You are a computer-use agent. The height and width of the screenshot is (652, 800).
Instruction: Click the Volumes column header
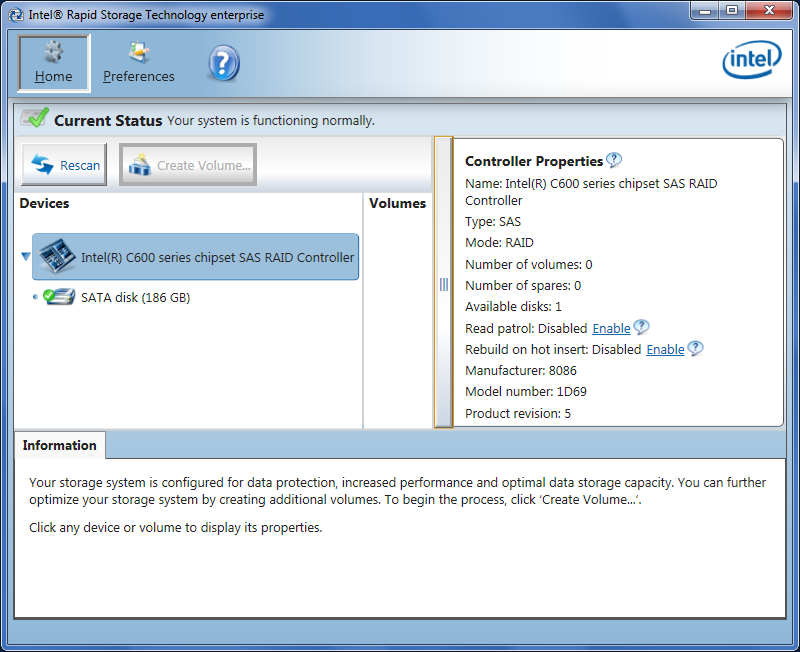pyautogui.click(x=397, y=203)
